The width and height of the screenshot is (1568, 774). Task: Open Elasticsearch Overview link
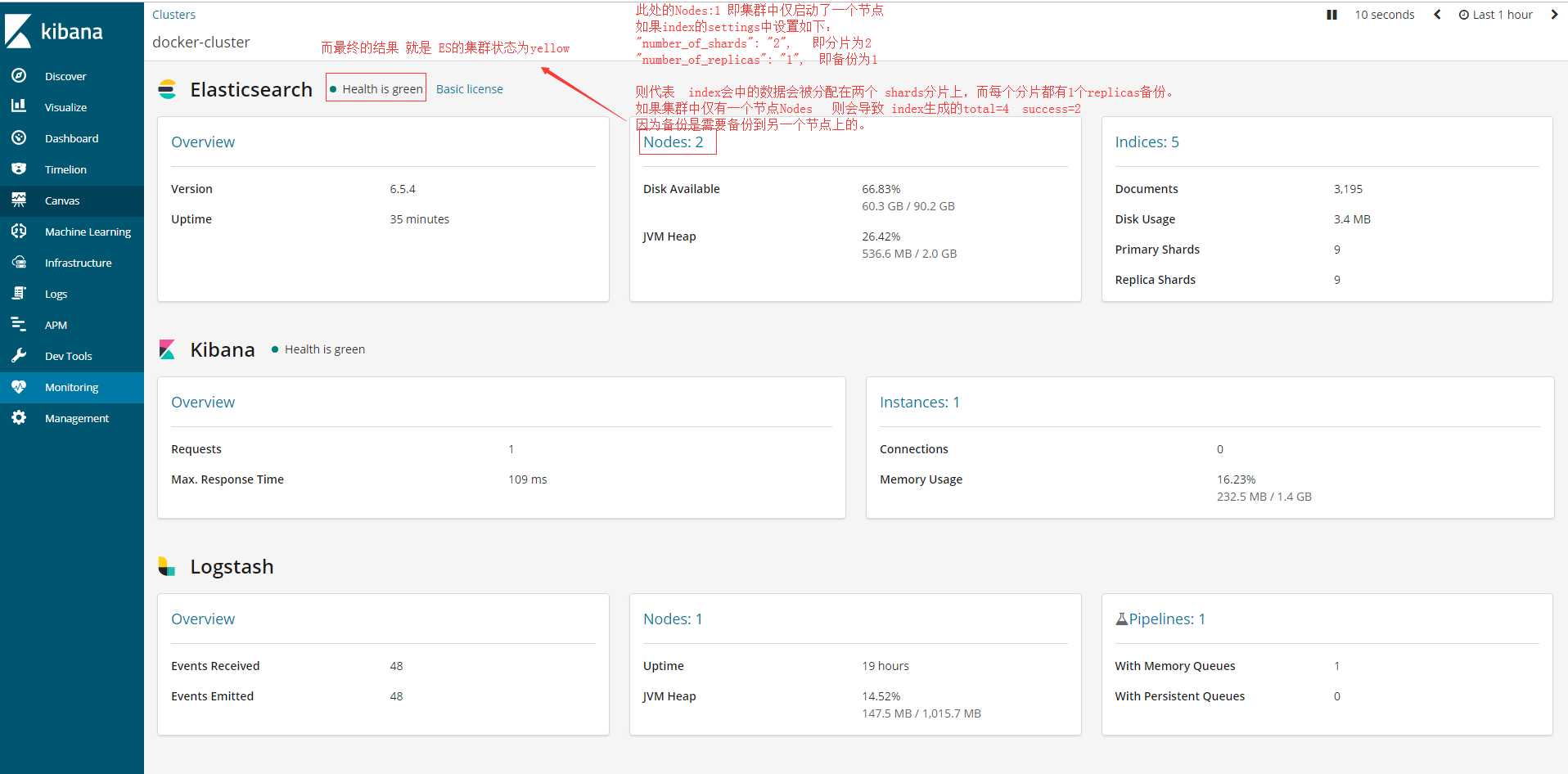[x=203, y=142]
